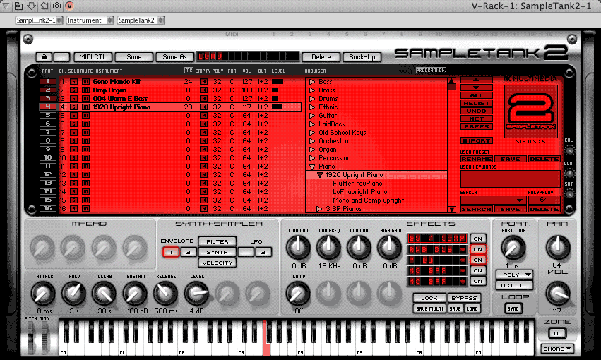Open PREFS settings
This screenshot has width=601, height=360.
point(476,127)
